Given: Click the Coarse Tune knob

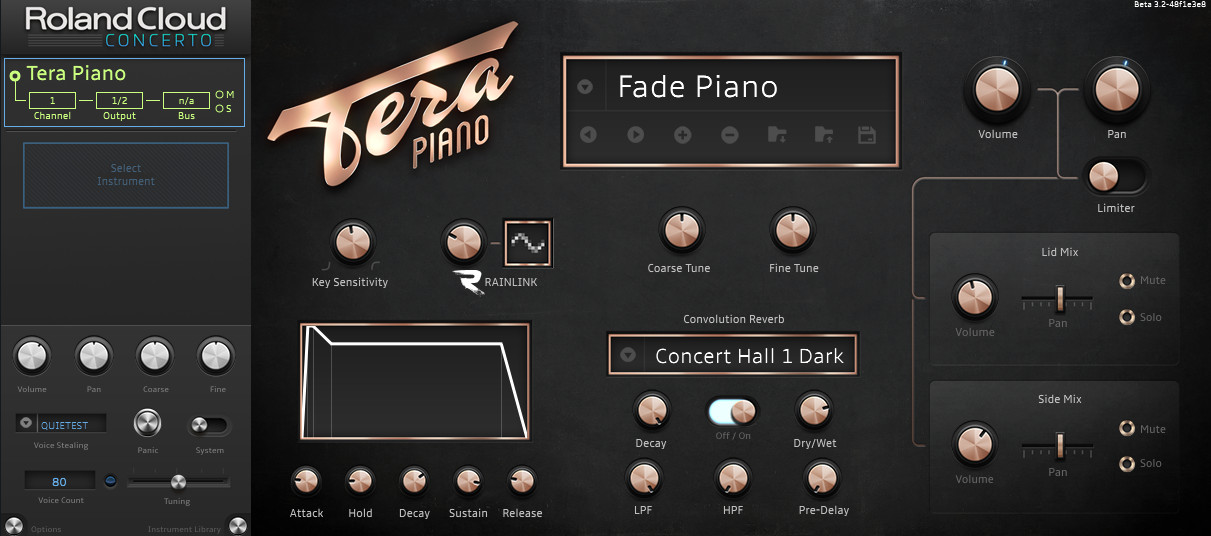Looking at the screenshot, I should (x=680, y=230).
